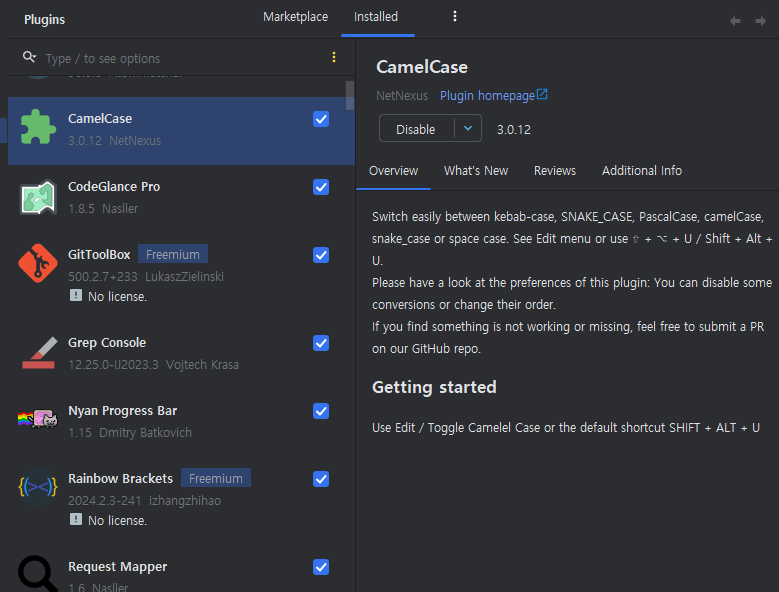This screenshot has height=592, width=779.
Task: Click the Disable button for CamelCase
Action: (416, 129)
